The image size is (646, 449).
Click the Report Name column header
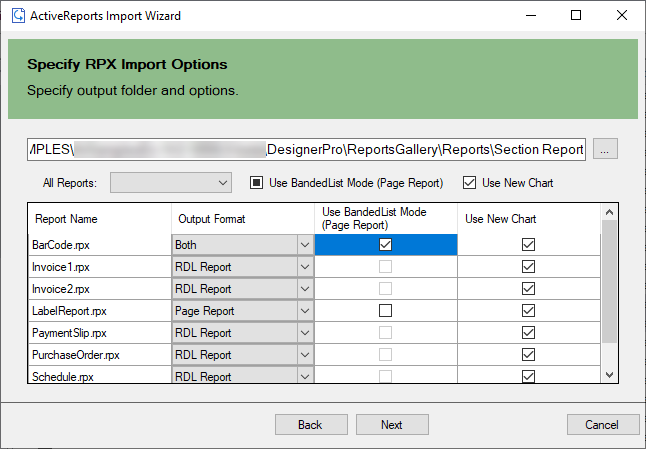pyautogui.click(x=100, y=219)
